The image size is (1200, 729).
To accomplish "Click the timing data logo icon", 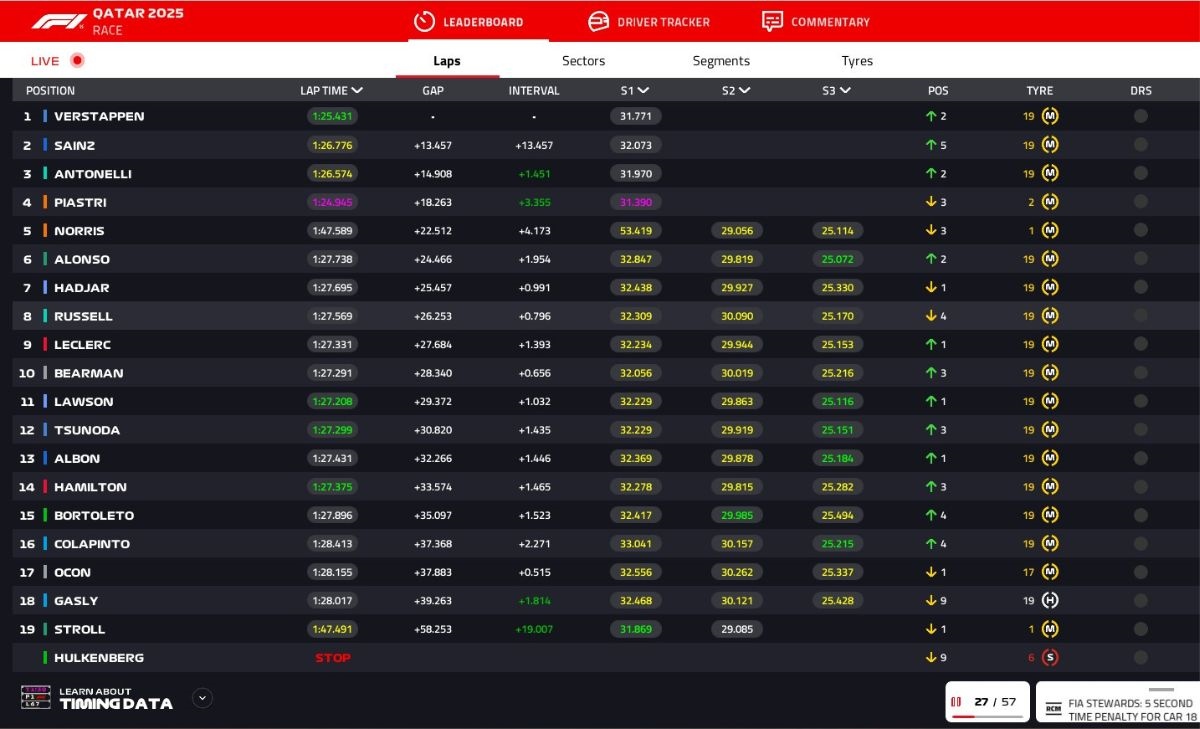I will 36,697.
